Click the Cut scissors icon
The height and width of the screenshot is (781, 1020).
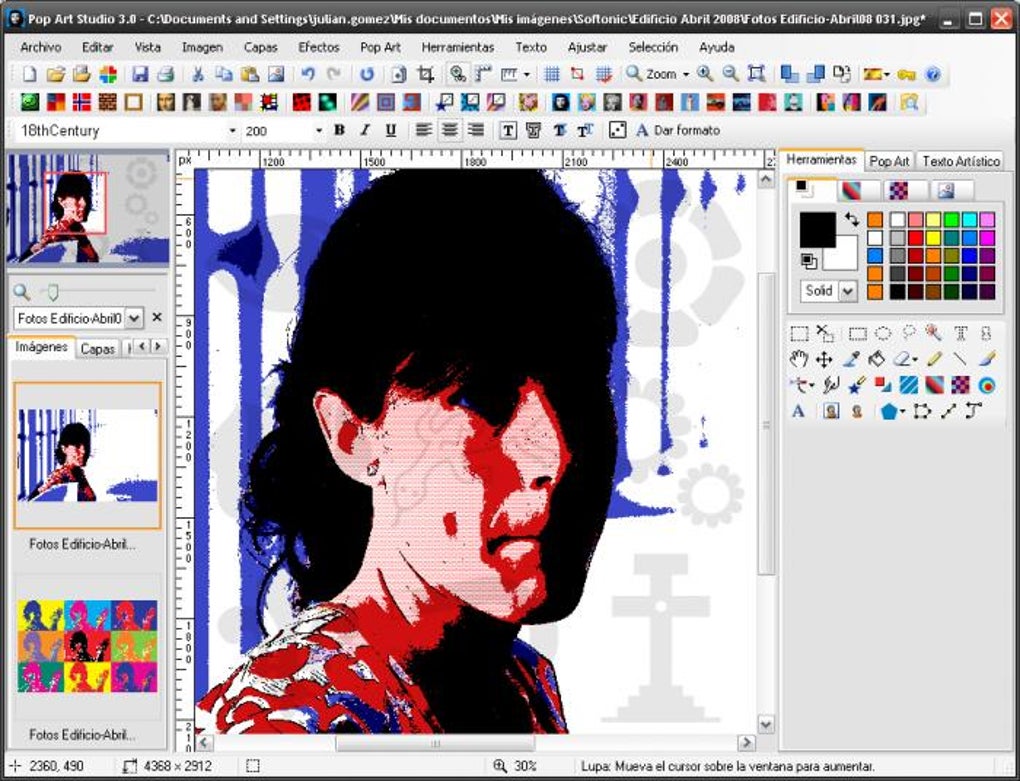198,74
